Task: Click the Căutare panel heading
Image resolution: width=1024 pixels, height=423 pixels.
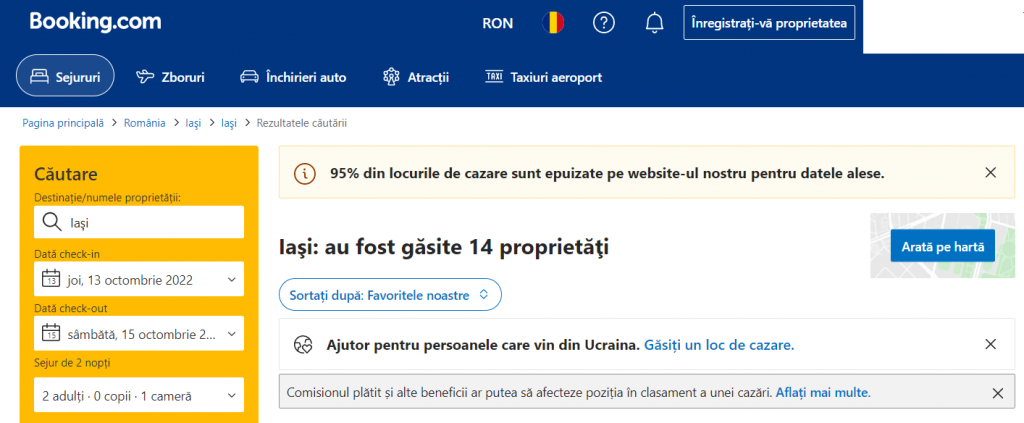Action: click(x=66, y=174)
